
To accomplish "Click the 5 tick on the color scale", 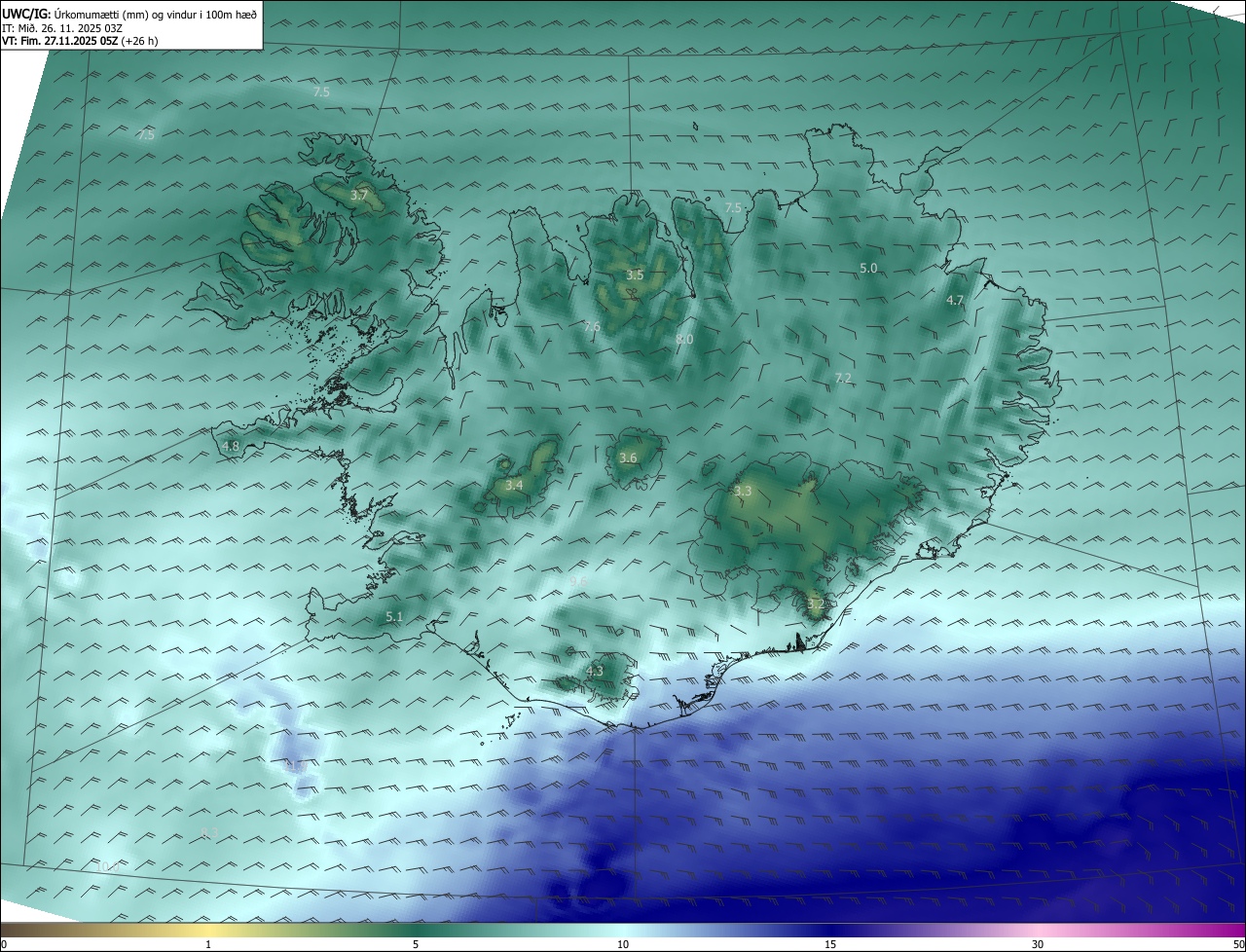I will [416, 945].
